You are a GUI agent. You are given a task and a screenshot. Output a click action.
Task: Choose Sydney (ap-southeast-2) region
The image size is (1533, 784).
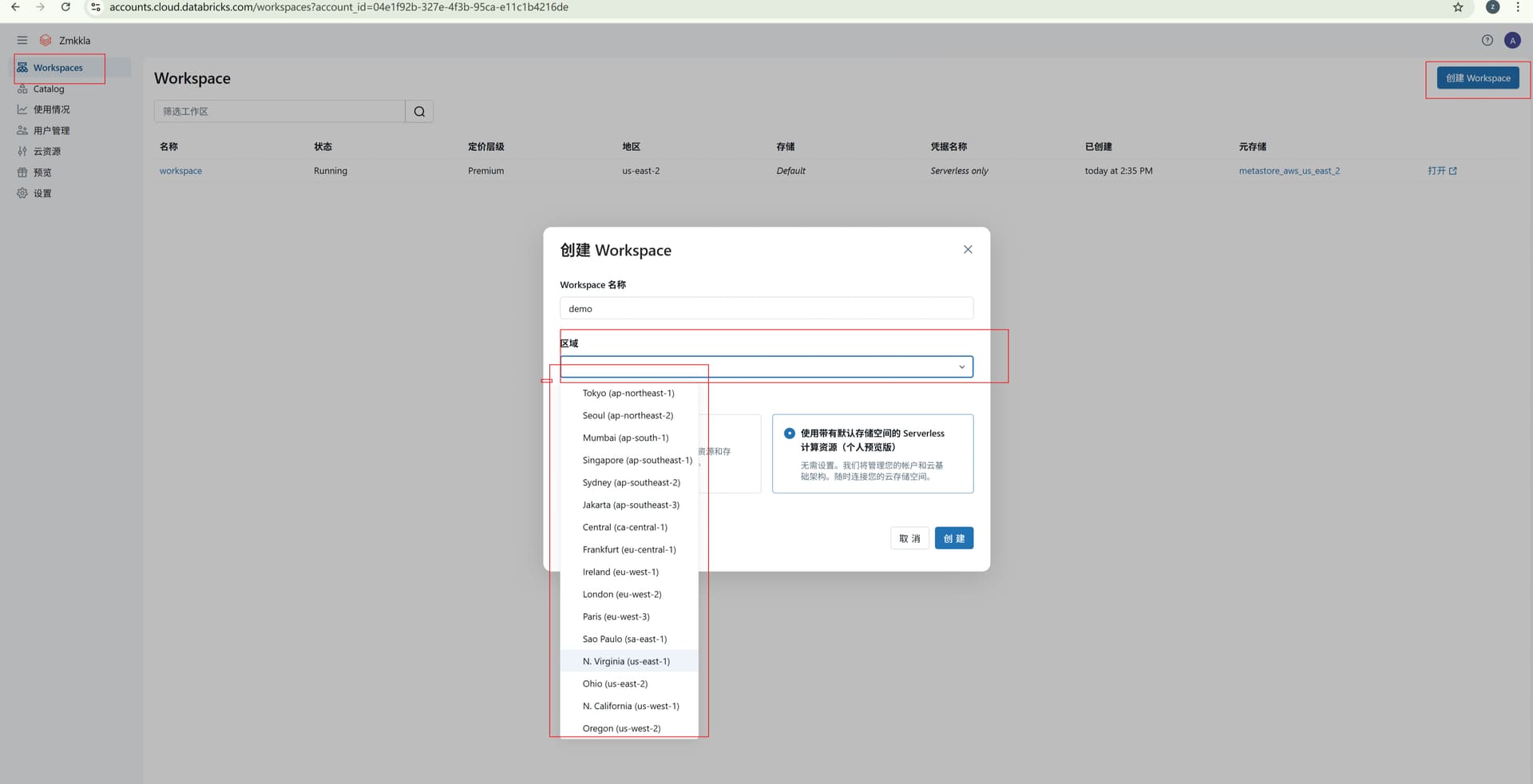[x=629, y=482]
